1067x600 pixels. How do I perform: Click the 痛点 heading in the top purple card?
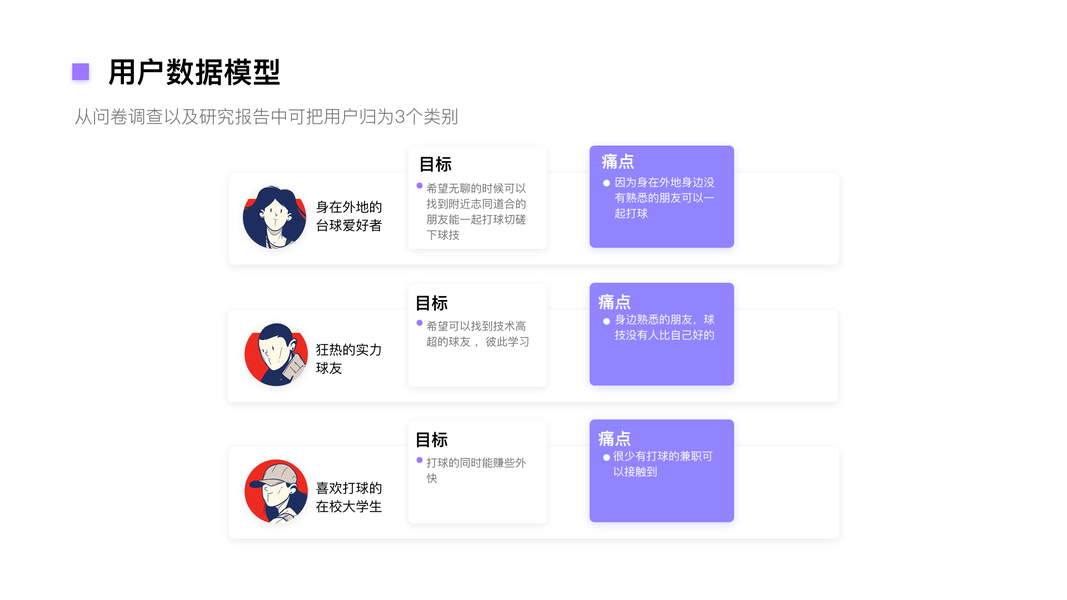(x=618, y=162)
